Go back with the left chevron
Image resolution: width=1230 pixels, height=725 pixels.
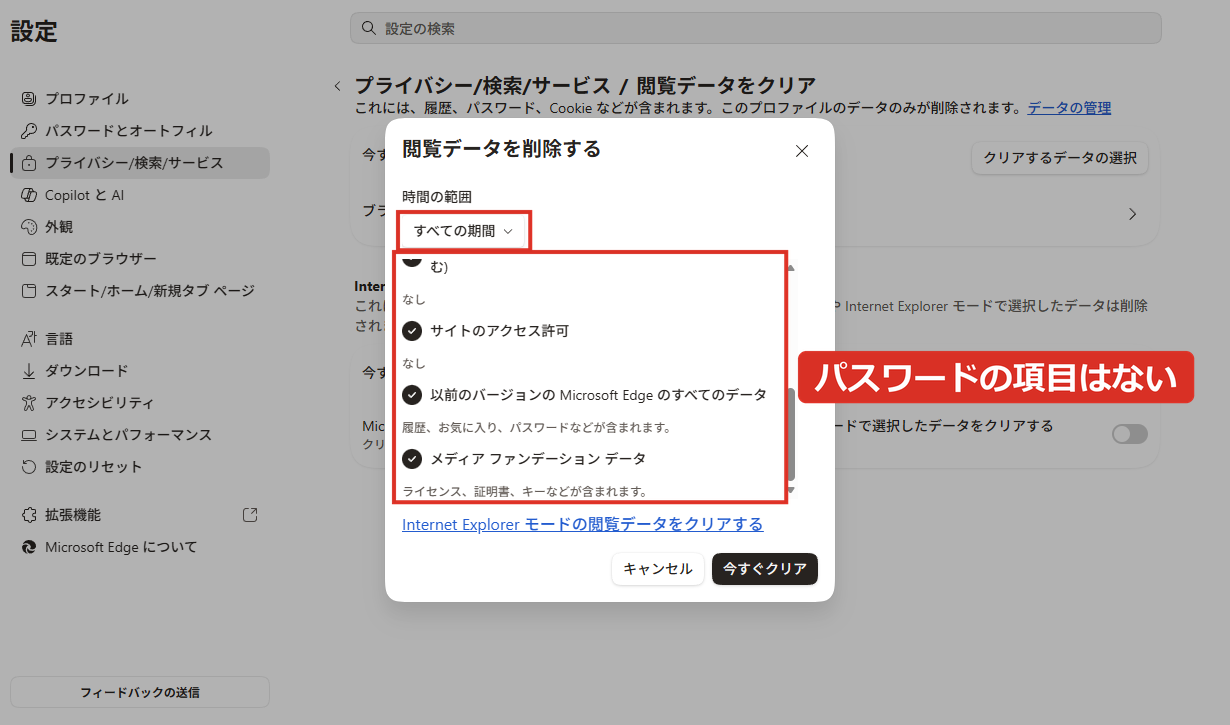[x=338, y=86]
